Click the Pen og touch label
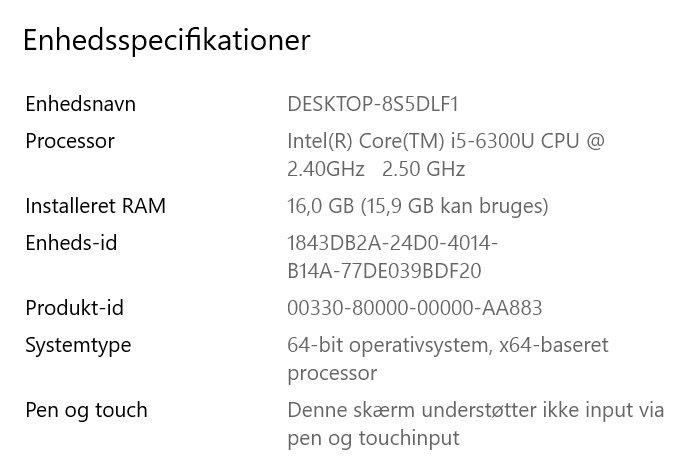Viewport: 683px width, 465px height. [86, 410]
